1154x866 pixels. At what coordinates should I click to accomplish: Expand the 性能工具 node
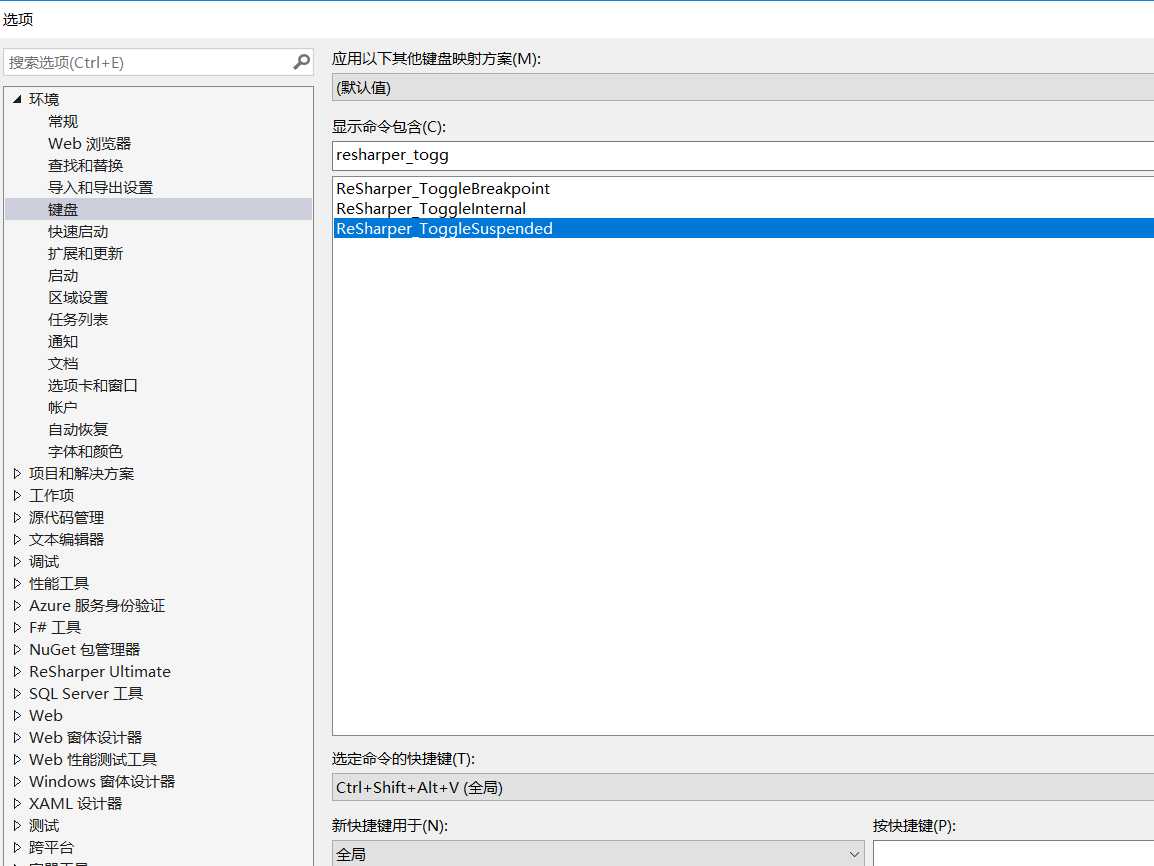pos(17,583)
